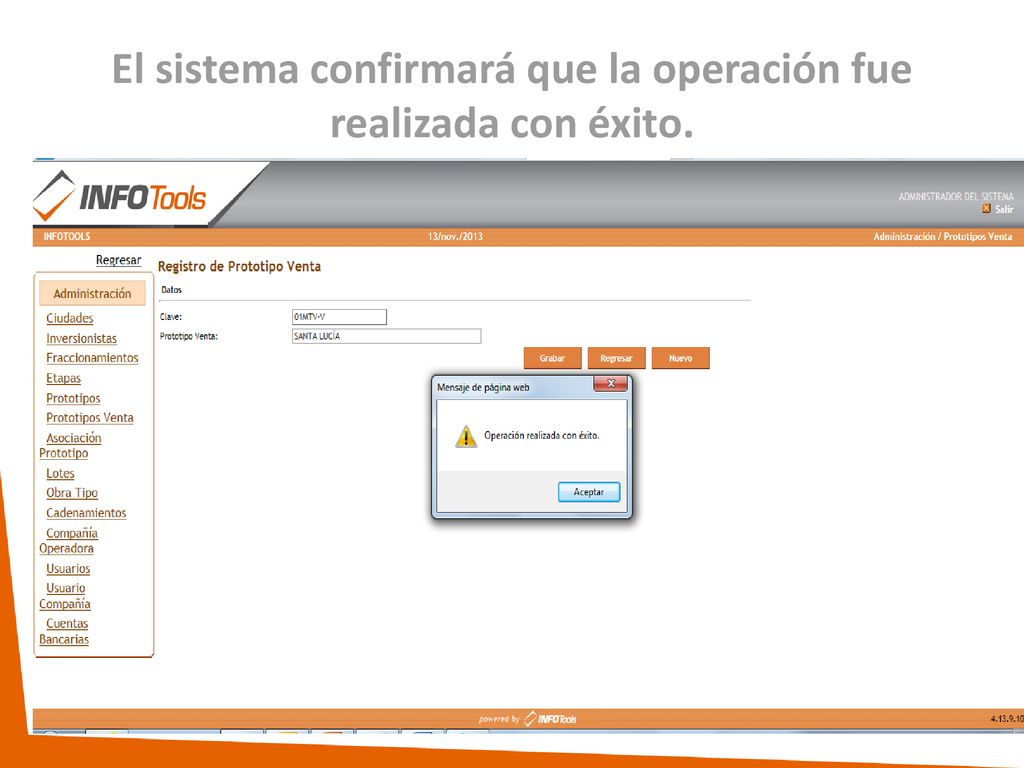Viewport: 1024px width, 768px height.
Task: Click the Aceptar button in the dialog
Action: tap(588, 492)
